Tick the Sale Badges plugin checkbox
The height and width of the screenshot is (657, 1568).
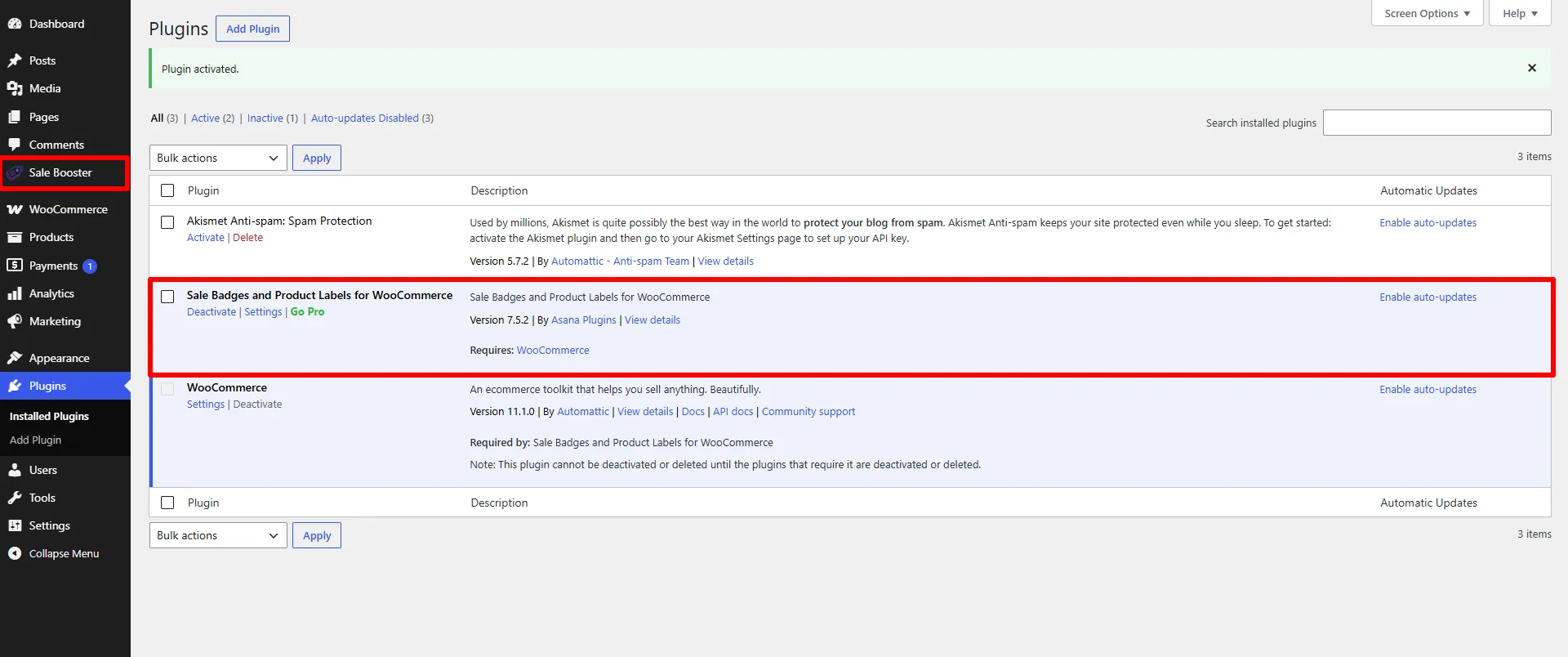click(x=167, y=297)
